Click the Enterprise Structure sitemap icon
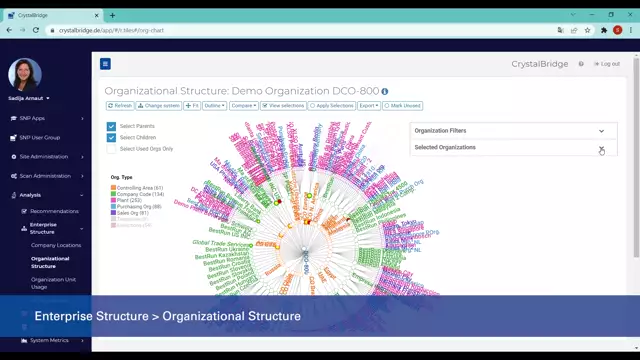The image size is (640, 360). 24,229
